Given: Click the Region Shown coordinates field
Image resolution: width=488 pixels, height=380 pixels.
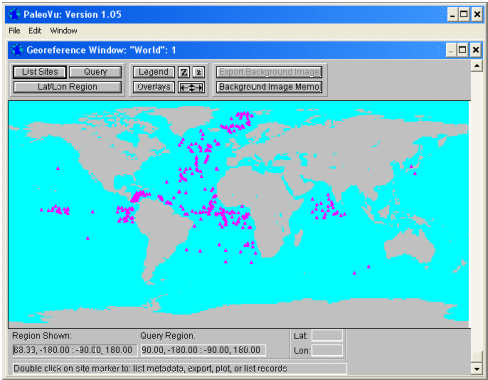Looking at the screenshot, I should 75,350.
